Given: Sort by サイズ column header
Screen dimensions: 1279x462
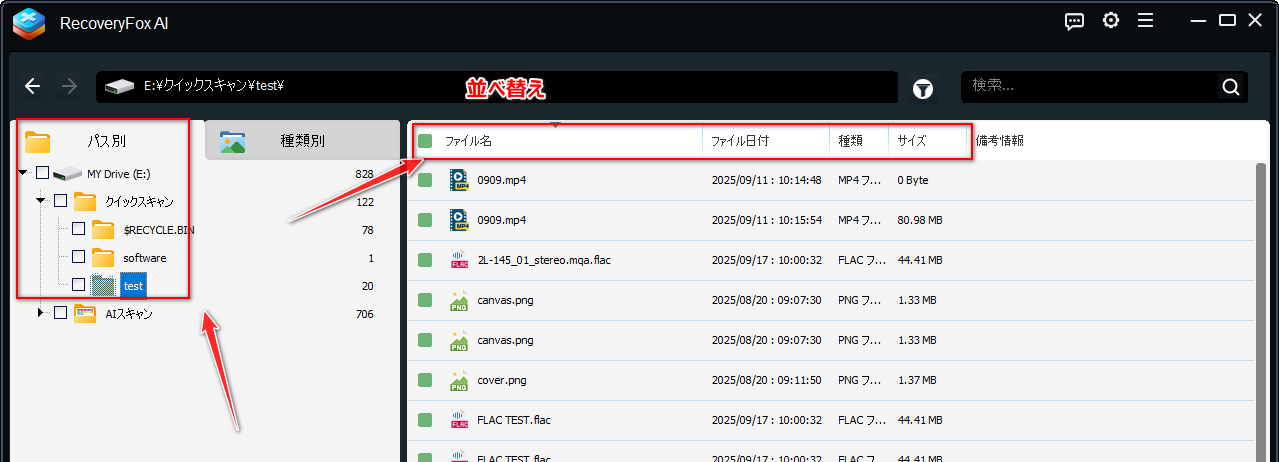Looking at the screenshot, I should [911, 141].
